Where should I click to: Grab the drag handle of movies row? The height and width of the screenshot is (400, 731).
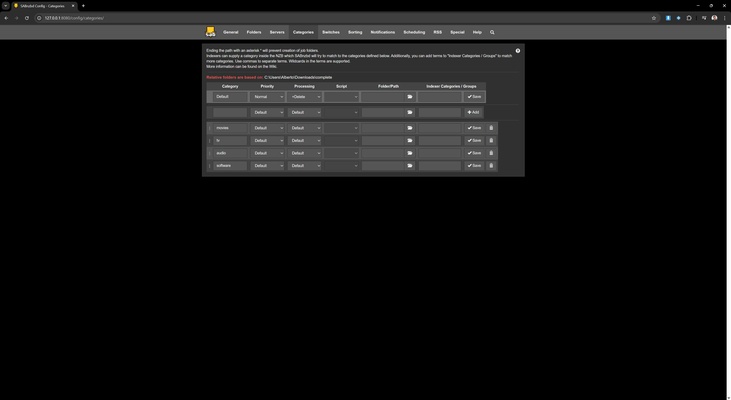209,128
